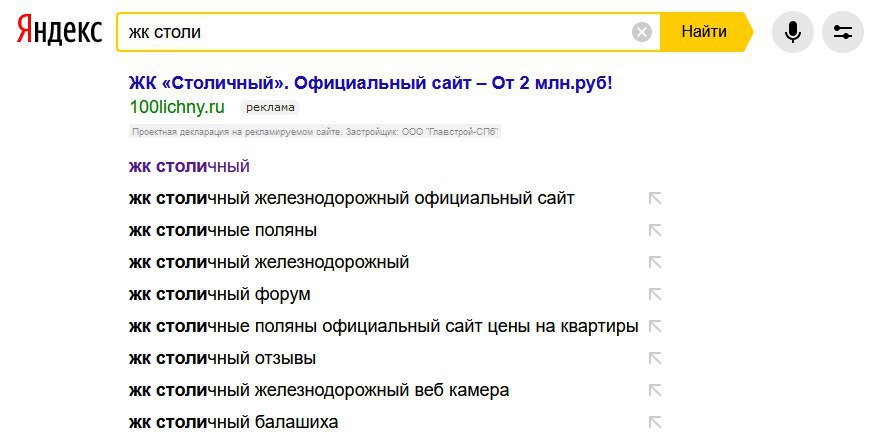Select suggestion 'жк столичный балашиха'
Image resolution: width=870 pixels, height=443 pixels.
pyautogui.click(x=234, y=422)
